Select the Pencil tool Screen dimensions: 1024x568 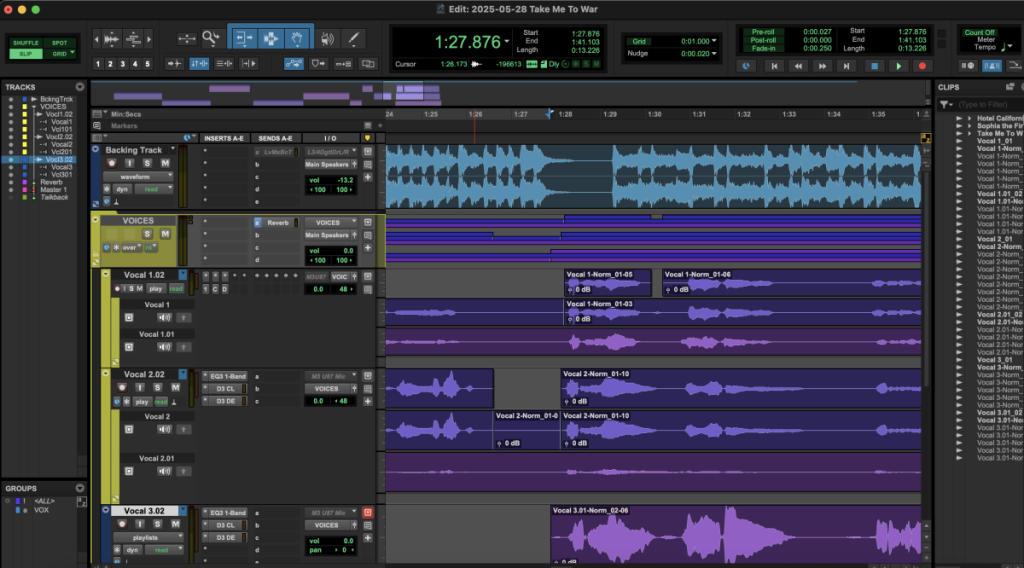(x=354, y=39)
